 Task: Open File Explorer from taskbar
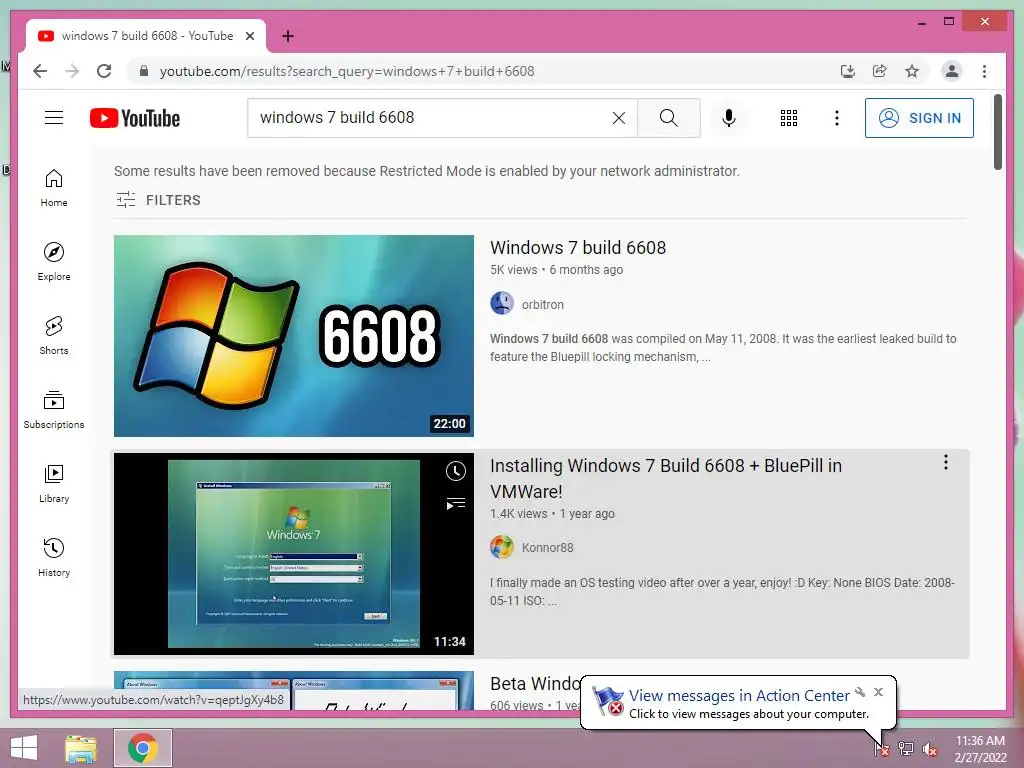[x=81, y=748]
